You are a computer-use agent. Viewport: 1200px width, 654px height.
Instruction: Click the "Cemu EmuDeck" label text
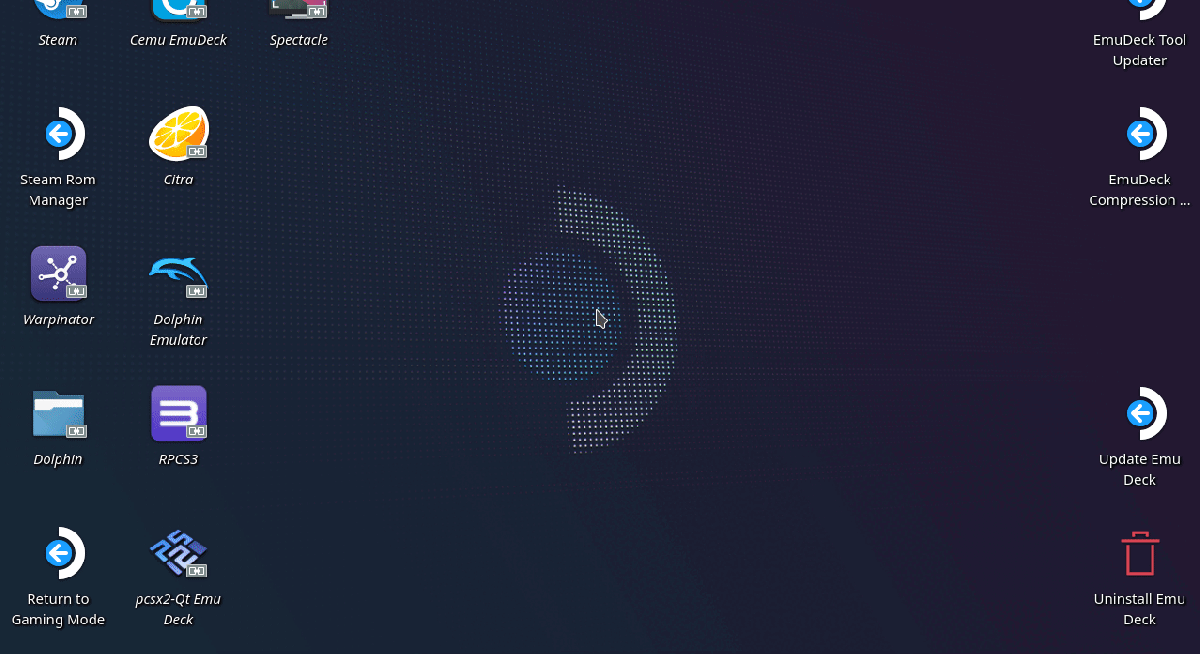[x=178, y=41]
